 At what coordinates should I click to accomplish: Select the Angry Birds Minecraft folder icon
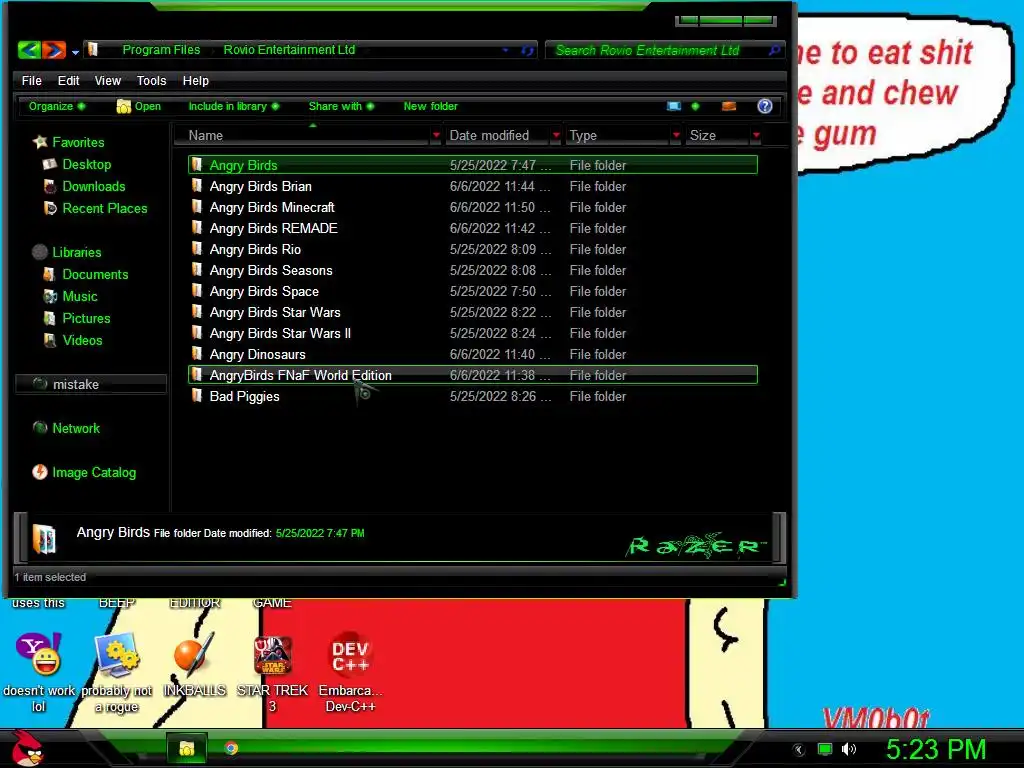click(197, 206)
